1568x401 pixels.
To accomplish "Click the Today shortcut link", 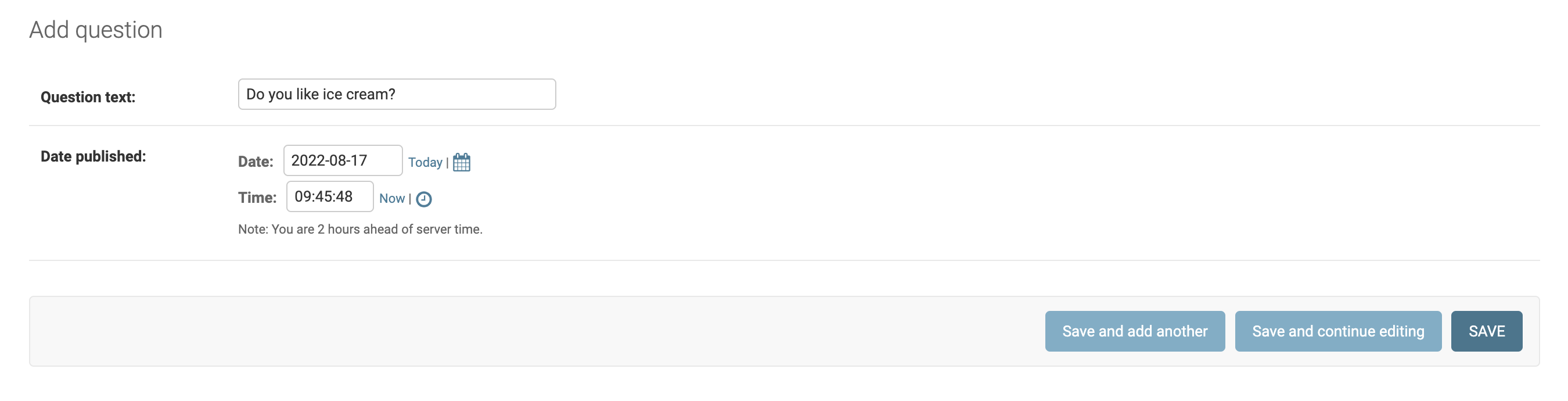I will (x=425, y=162).
